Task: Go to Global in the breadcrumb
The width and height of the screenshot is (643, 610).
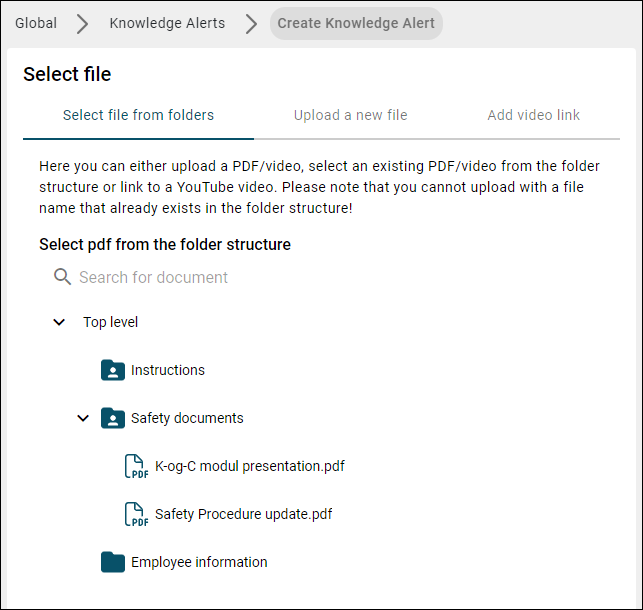Action: (36, 23)
